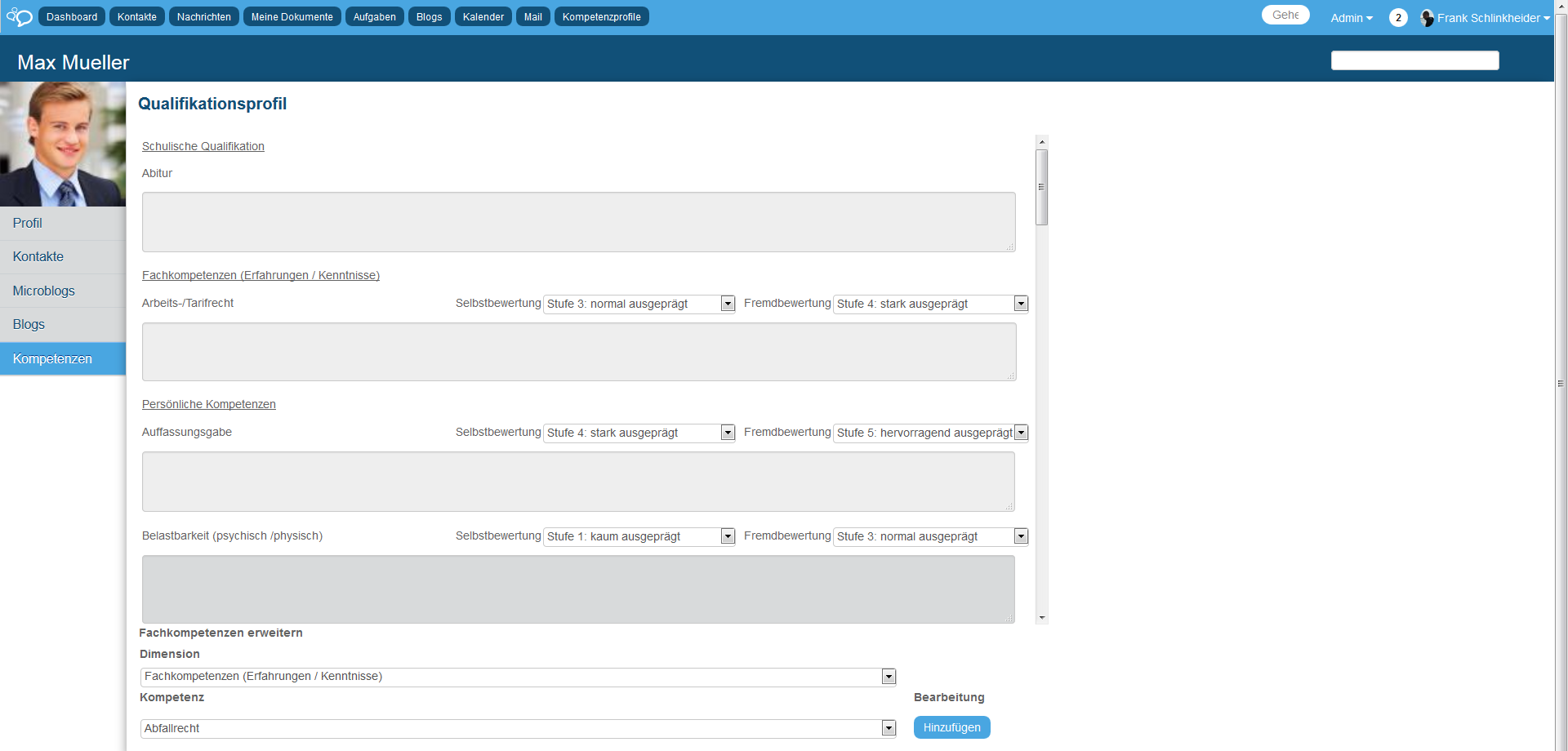Switch to the Profil sidebar tab

28,223
